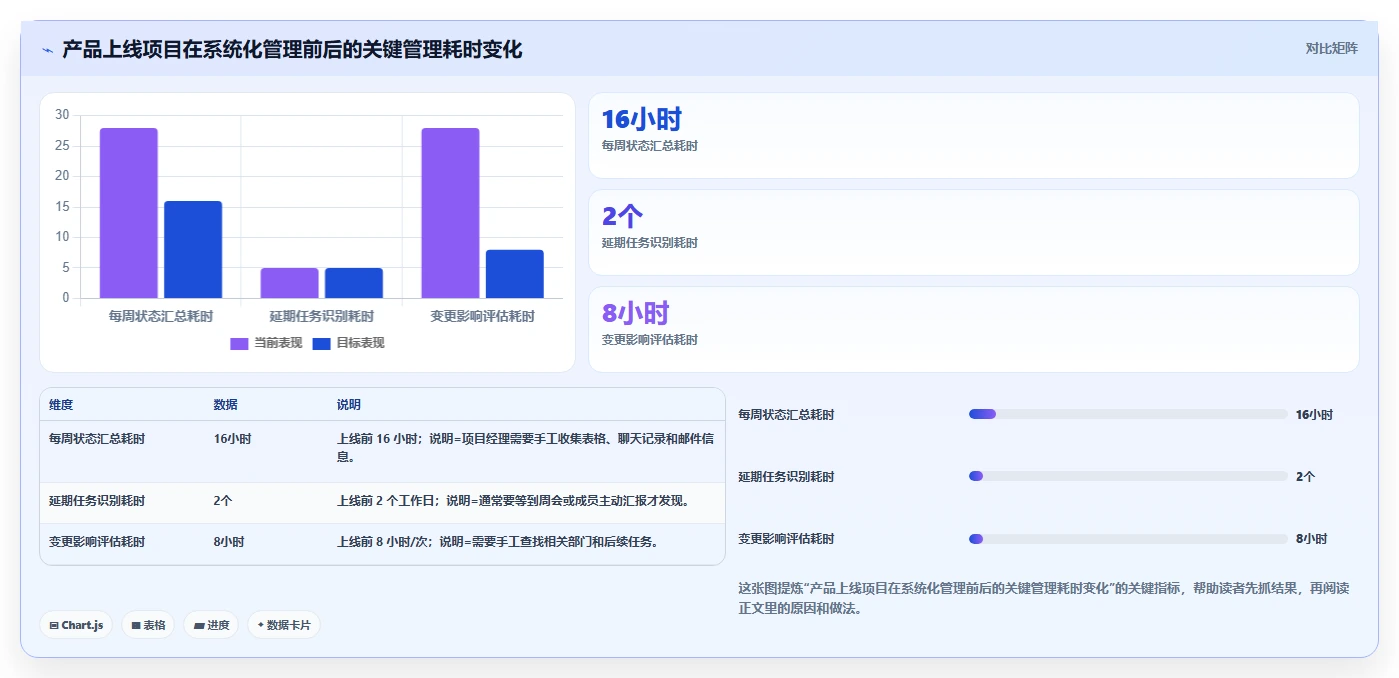Toggle the 当前表现 legend label text
Image resolution: width=1399 pixels, height=678 pixels.
[278, 343]
